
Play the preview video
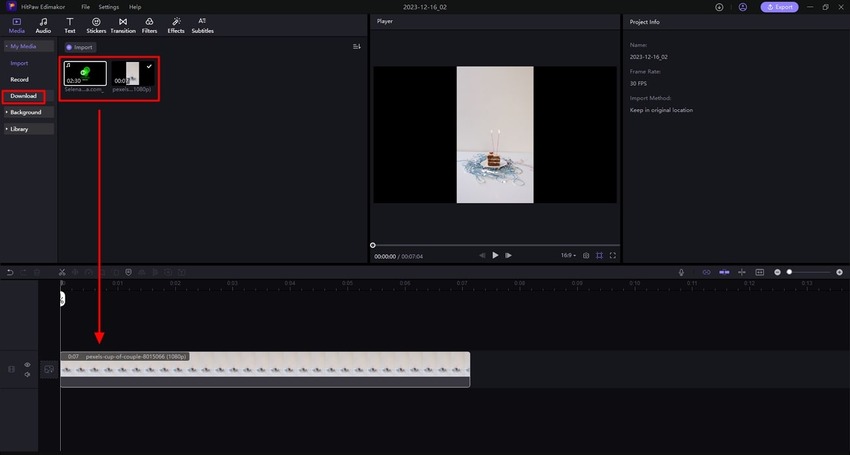[495, 255]
